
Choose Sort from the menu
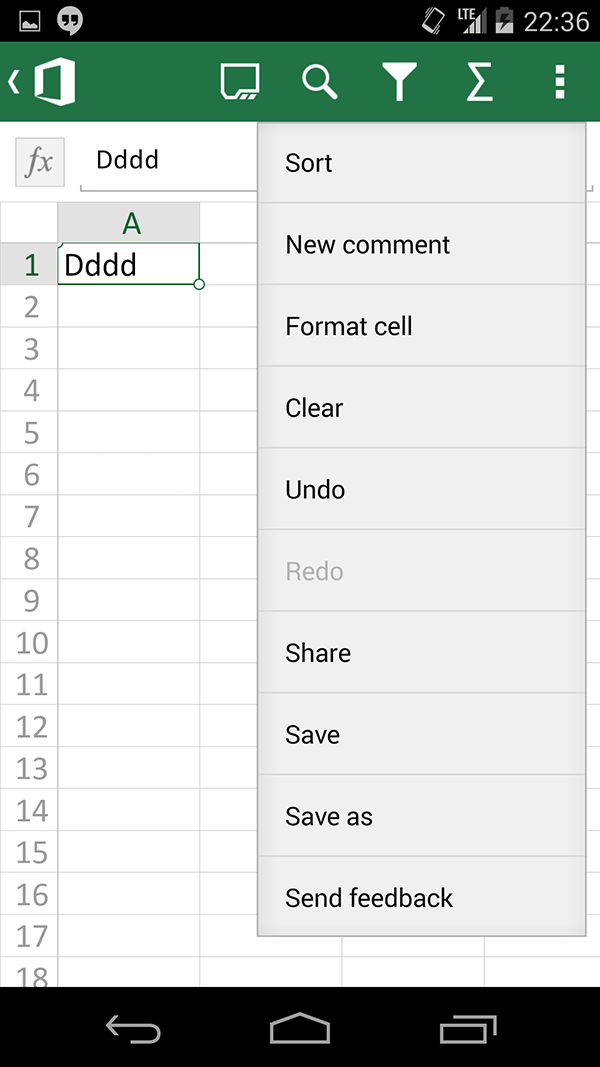click(x=422, y=163)
